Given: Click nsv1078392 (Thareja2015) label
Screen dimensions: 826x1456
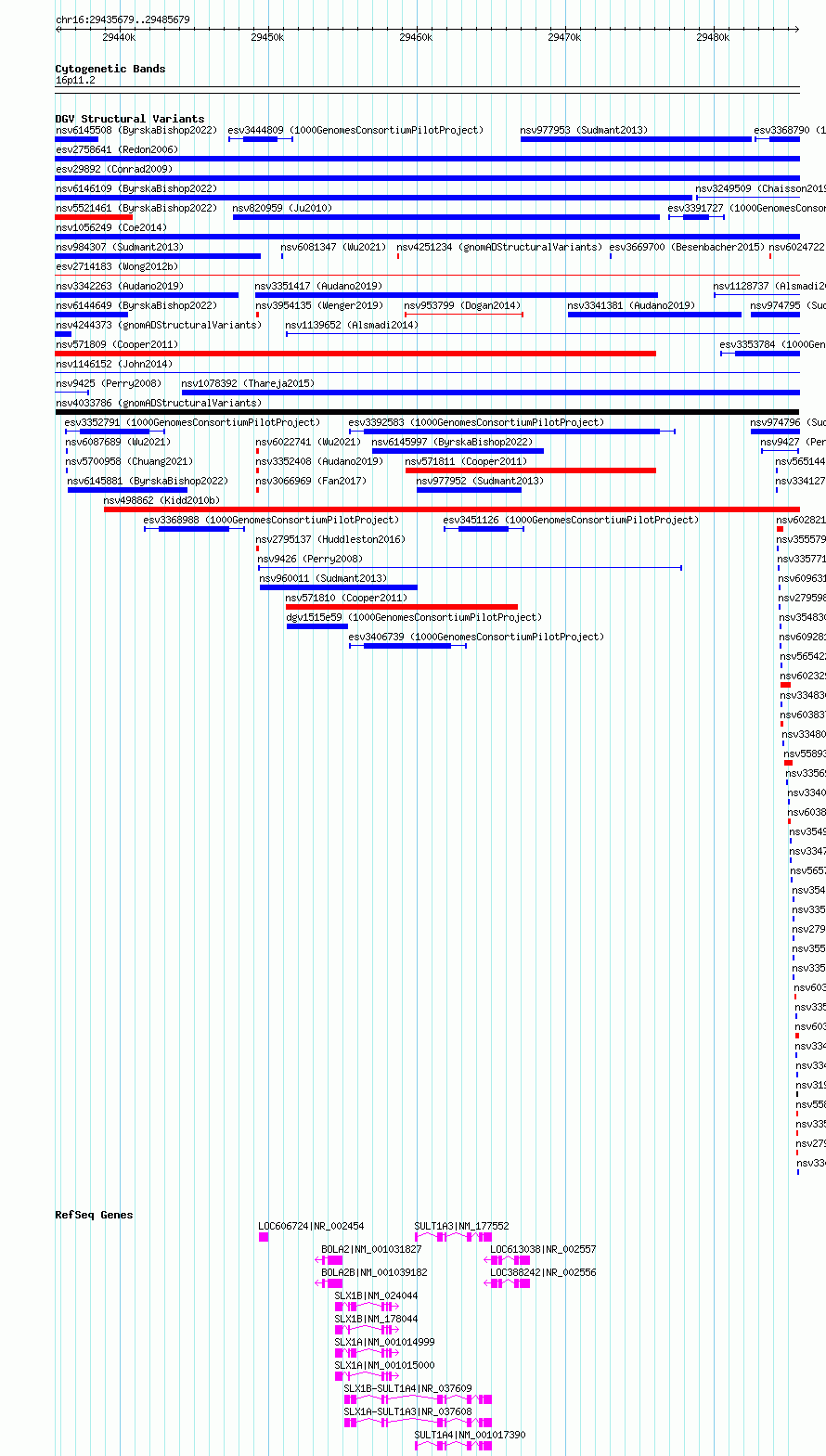Looking at the screenshot, I should click(247, 383).
